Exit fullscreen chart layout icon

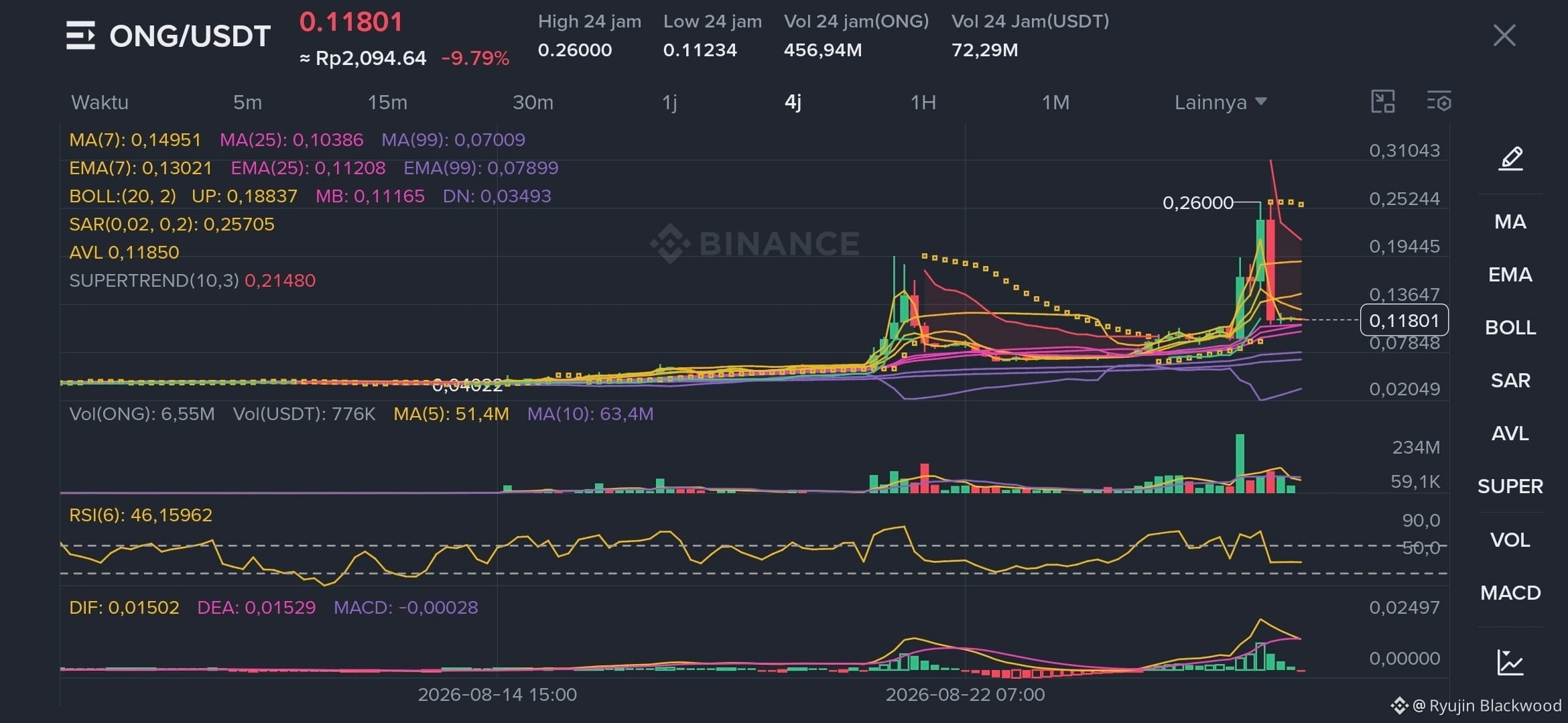pos(1383,102)
